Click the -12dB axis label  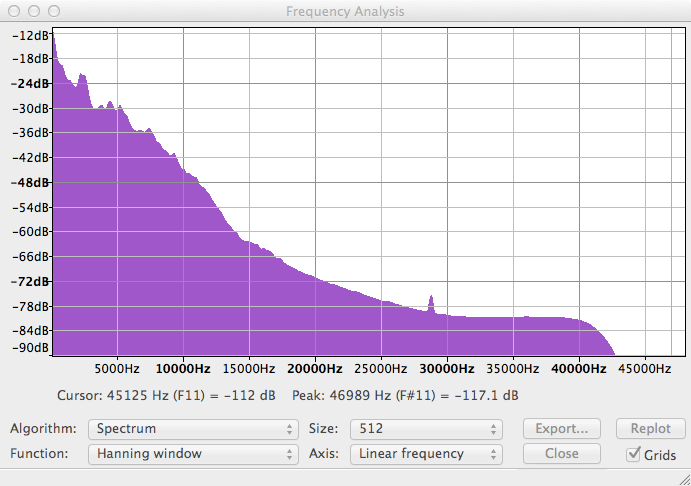(30, 36)
